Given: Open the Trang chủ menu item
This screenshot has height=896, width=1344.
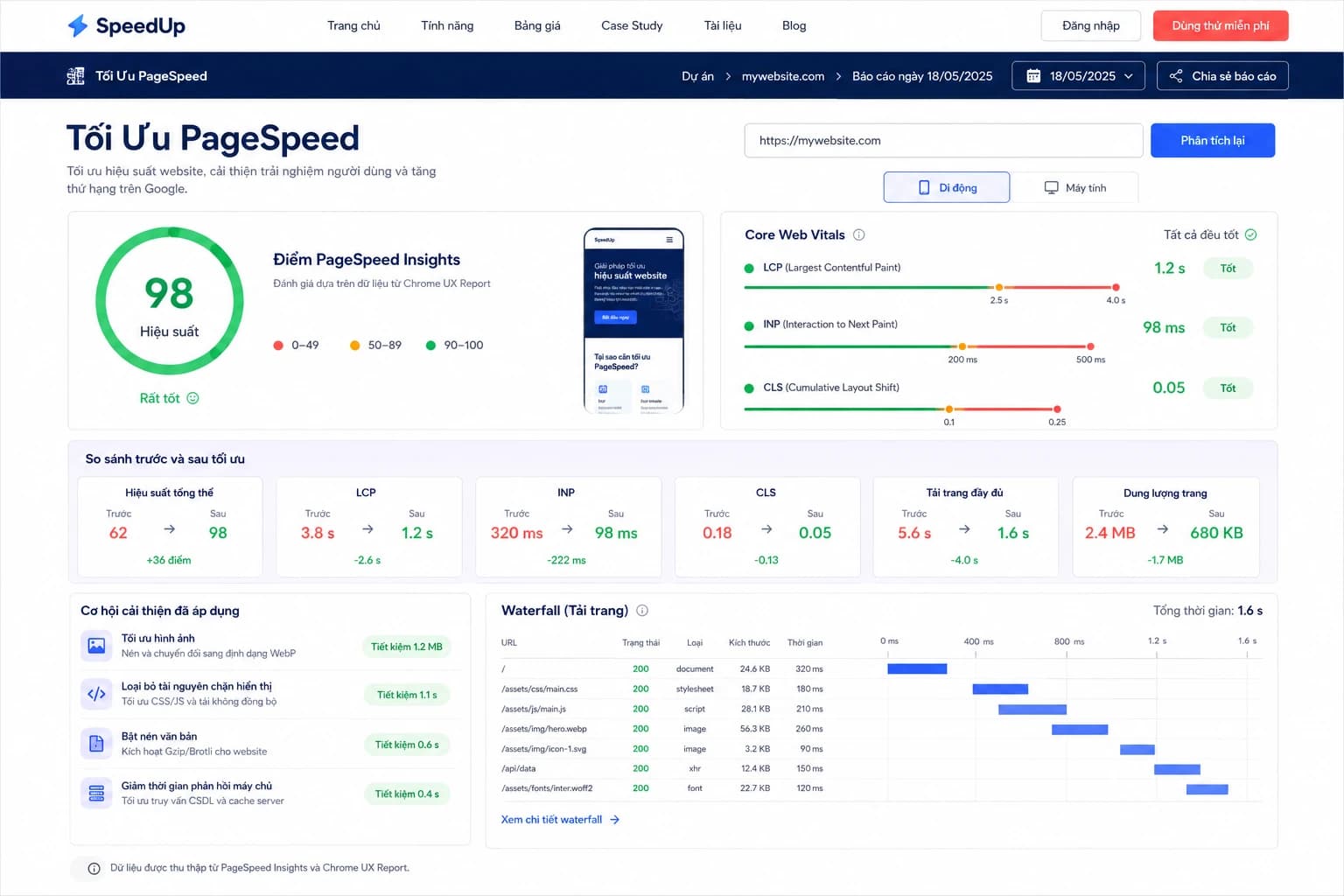Looking at the screenshot, I should (x=353, y=25).
